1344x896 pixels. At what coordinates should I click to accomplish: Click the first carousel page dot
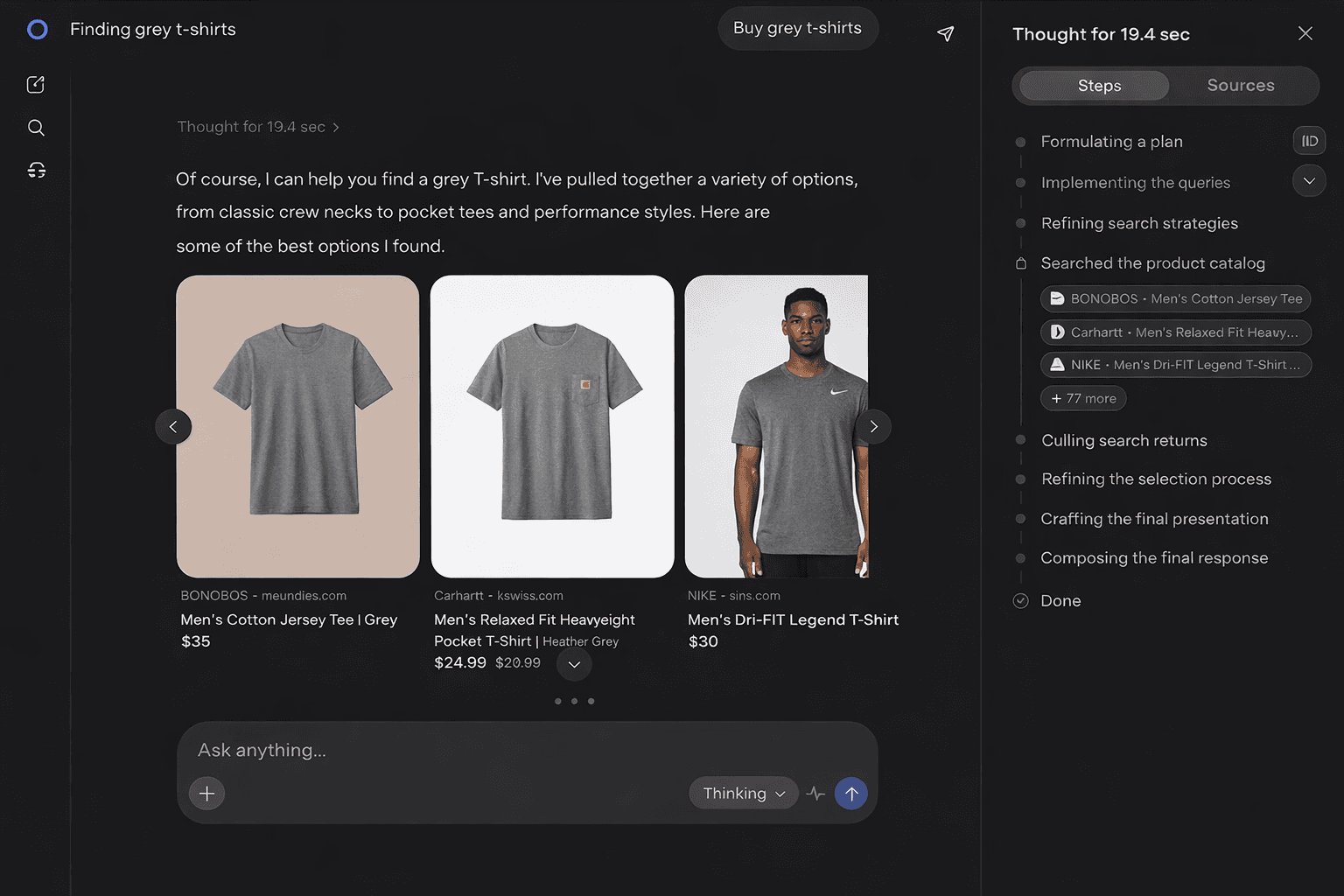click(558, 701)
